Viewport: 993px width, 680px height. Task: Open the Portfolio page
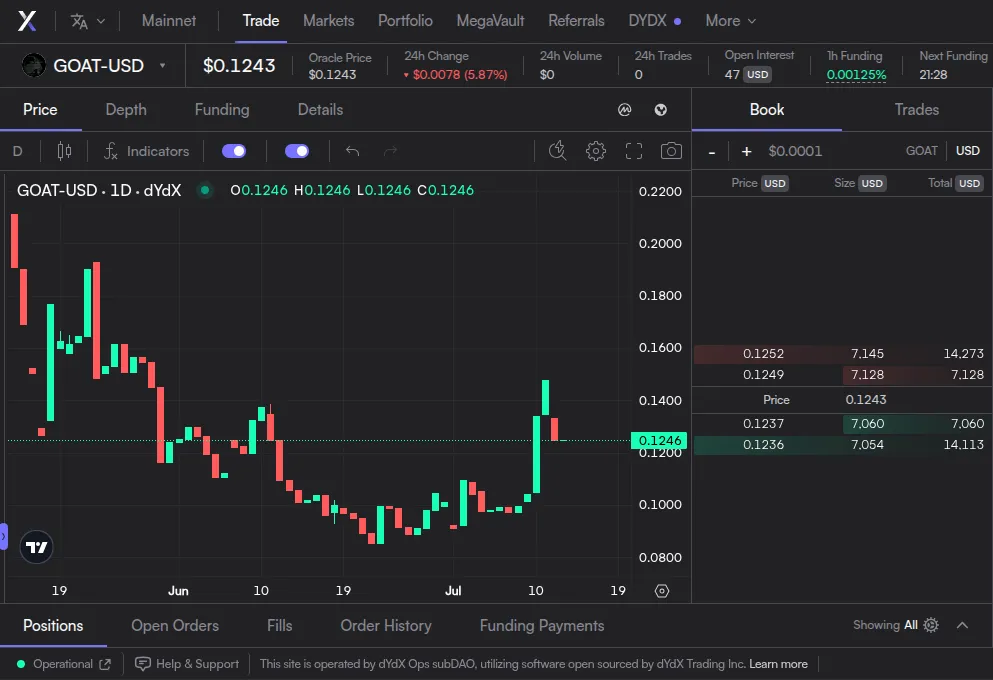[x=405, y=21]
